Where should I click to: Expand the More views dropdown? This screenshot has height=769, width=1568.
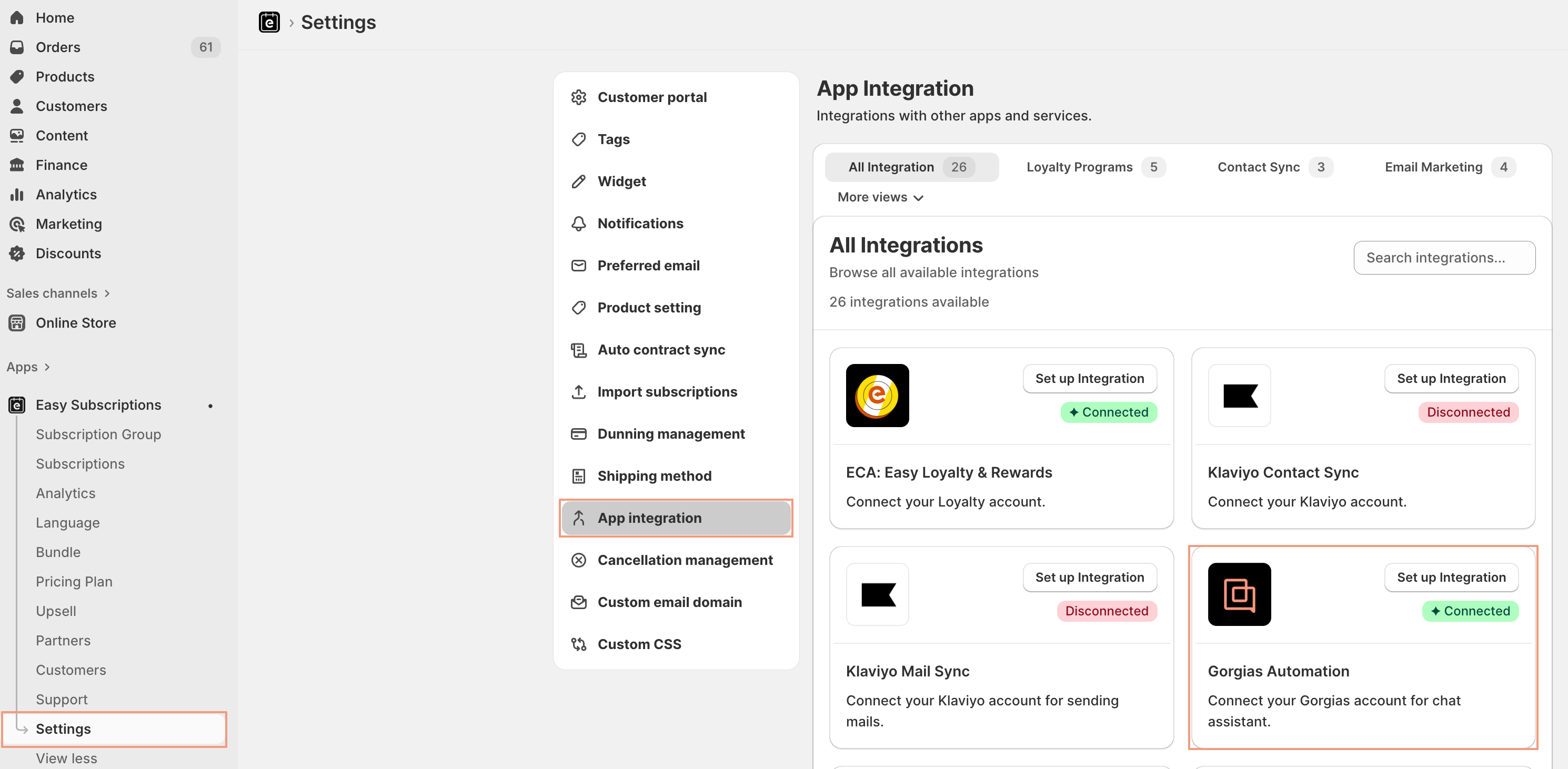coord(880,197)
